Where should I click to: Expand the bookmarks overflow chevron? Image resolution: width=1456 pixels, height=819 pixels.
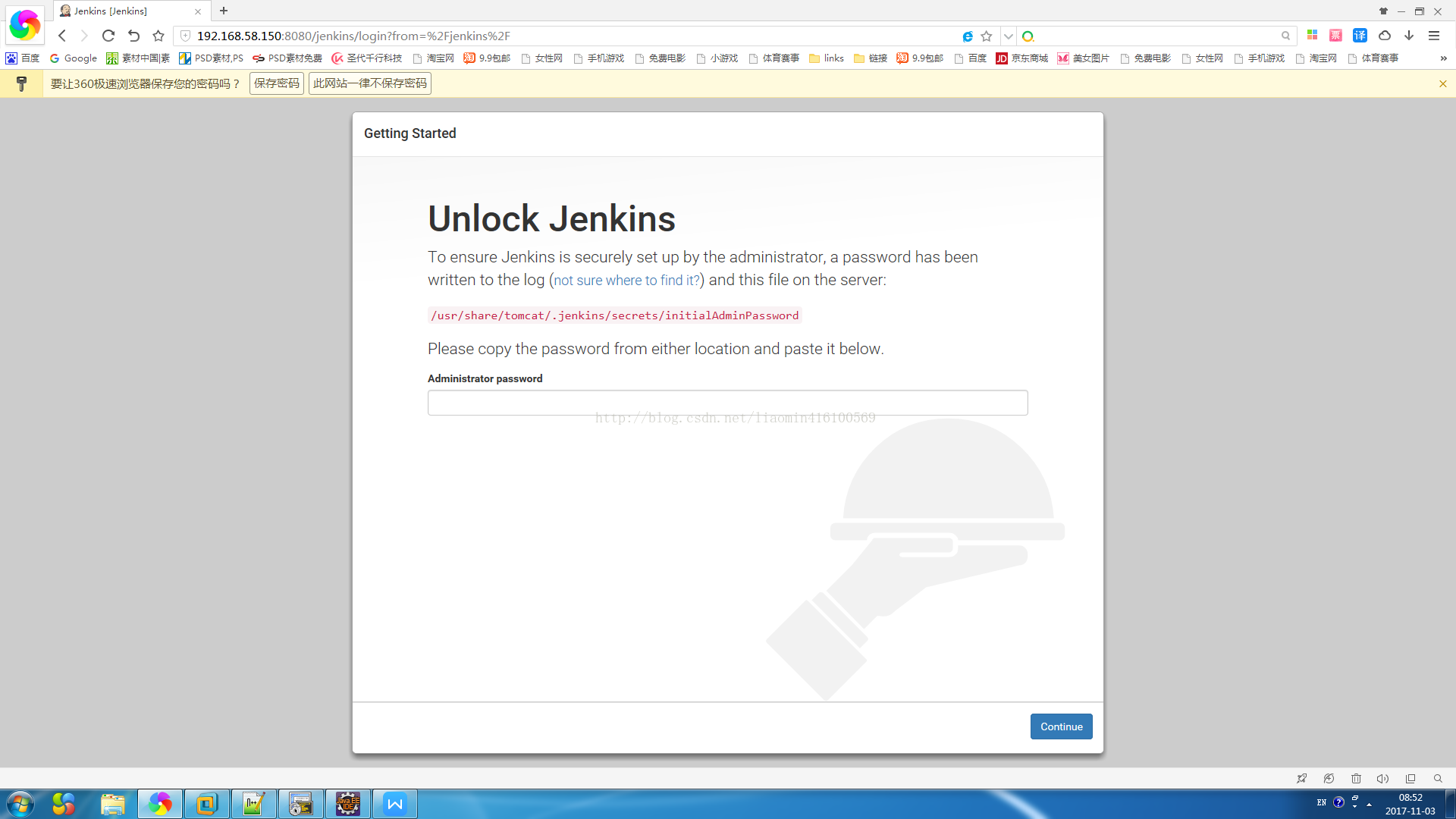[x=1443, y=58]
